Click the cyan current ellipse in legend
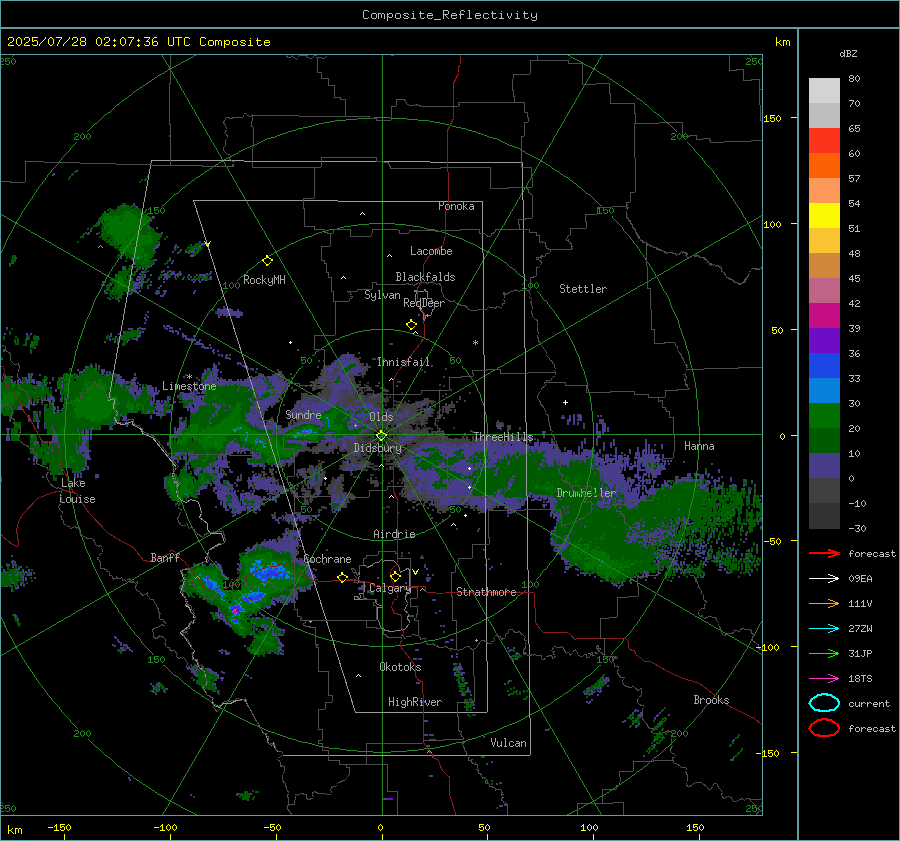900x841 pixels. (x=824, y=703)
